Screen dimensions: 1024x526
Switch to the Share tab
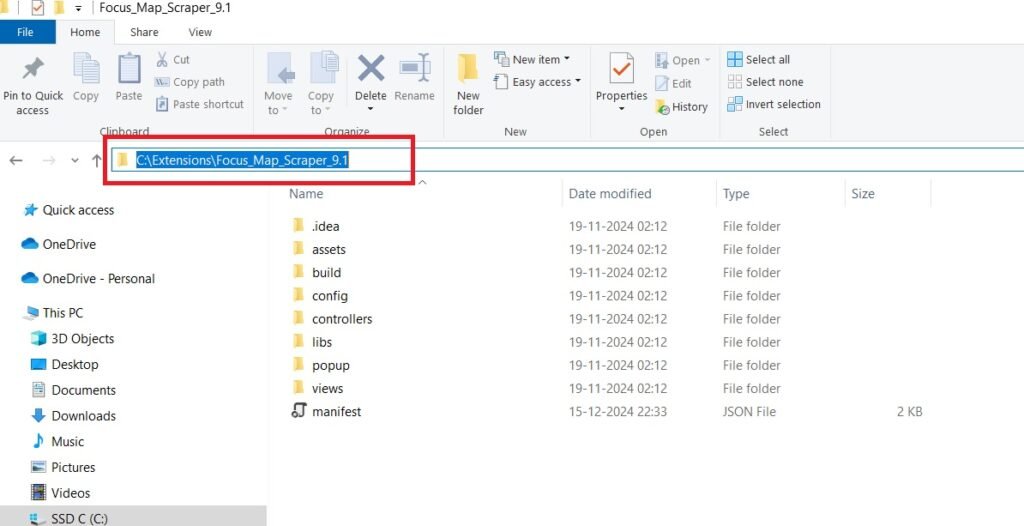[144, 32]
